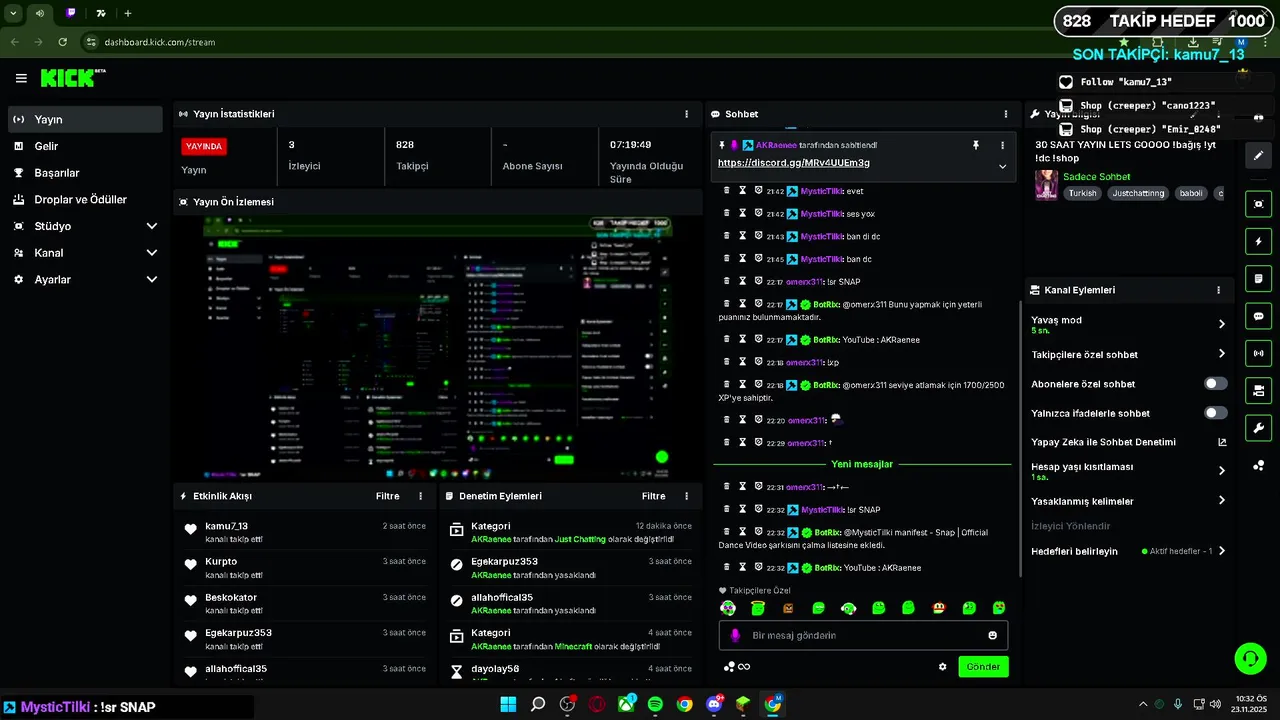Open the emoji picker in message box
Image resolution: width=1280 pixels, height=720 pixels.
tap(992, 635)
